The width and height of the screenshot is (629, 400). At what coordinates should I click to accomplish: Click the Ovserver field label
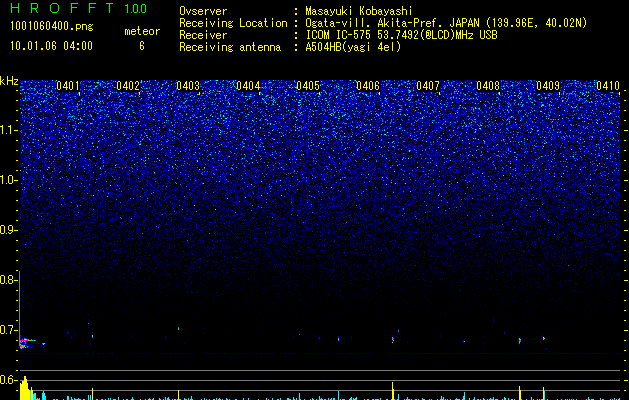click(203, 11)
